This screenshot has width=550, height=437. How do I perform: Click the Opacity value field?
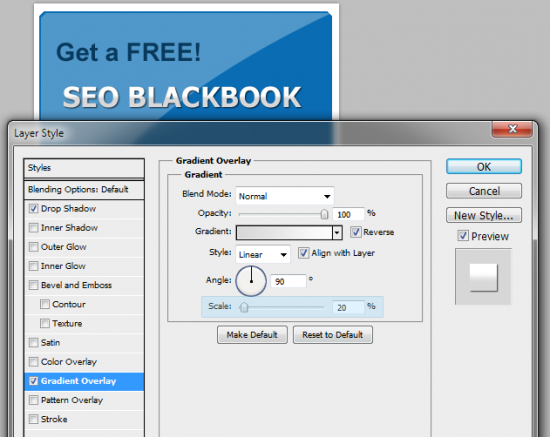point(349,214)
